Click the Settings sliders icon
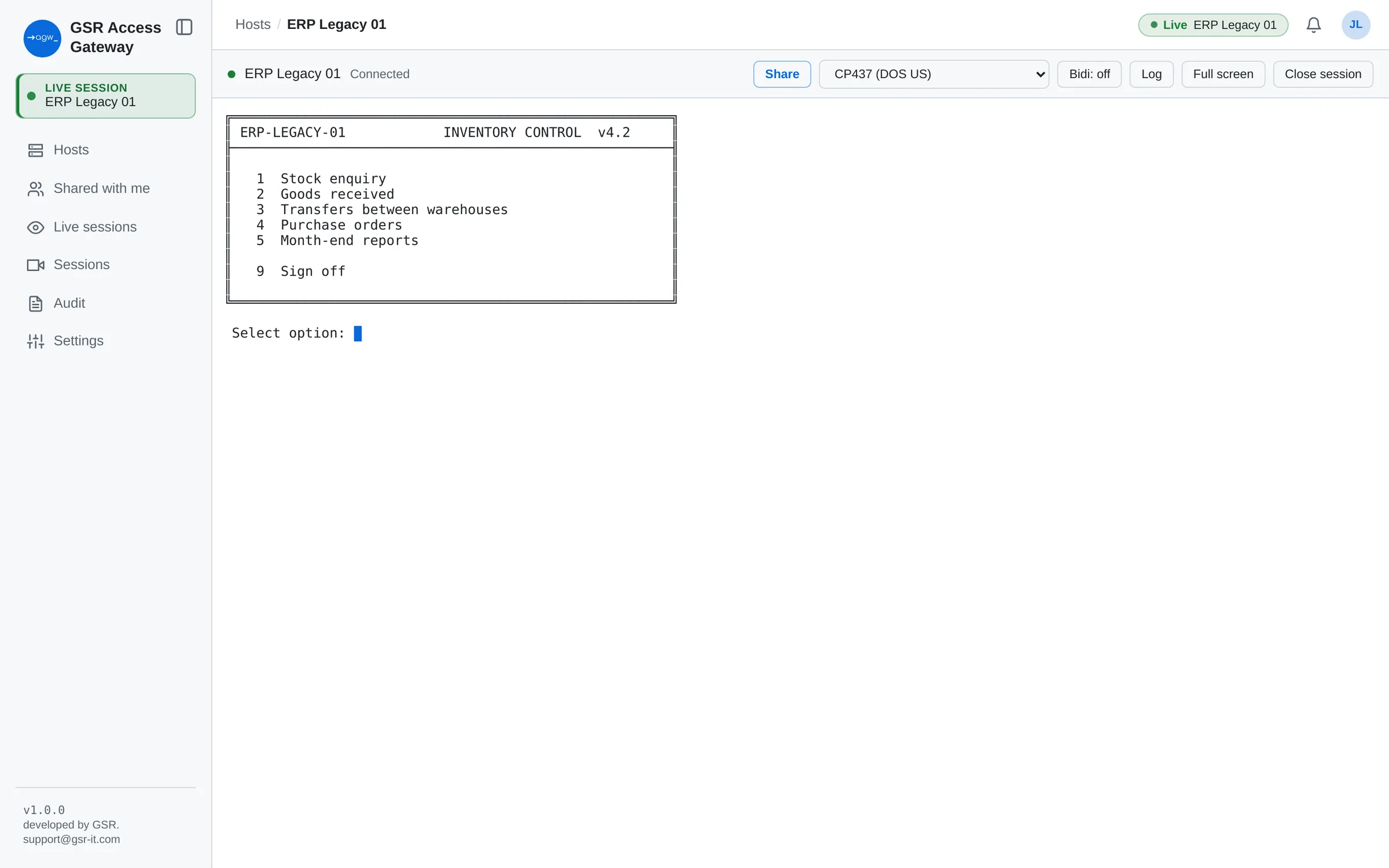 point(35,341)
